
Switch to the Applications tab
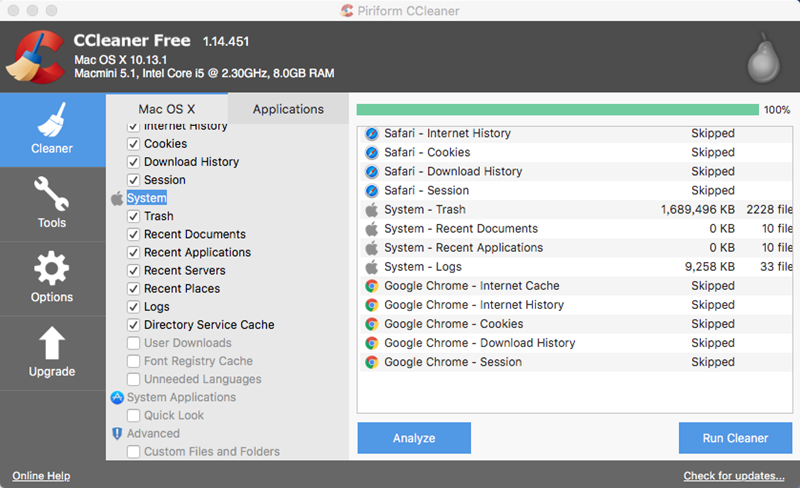(288, 109)
